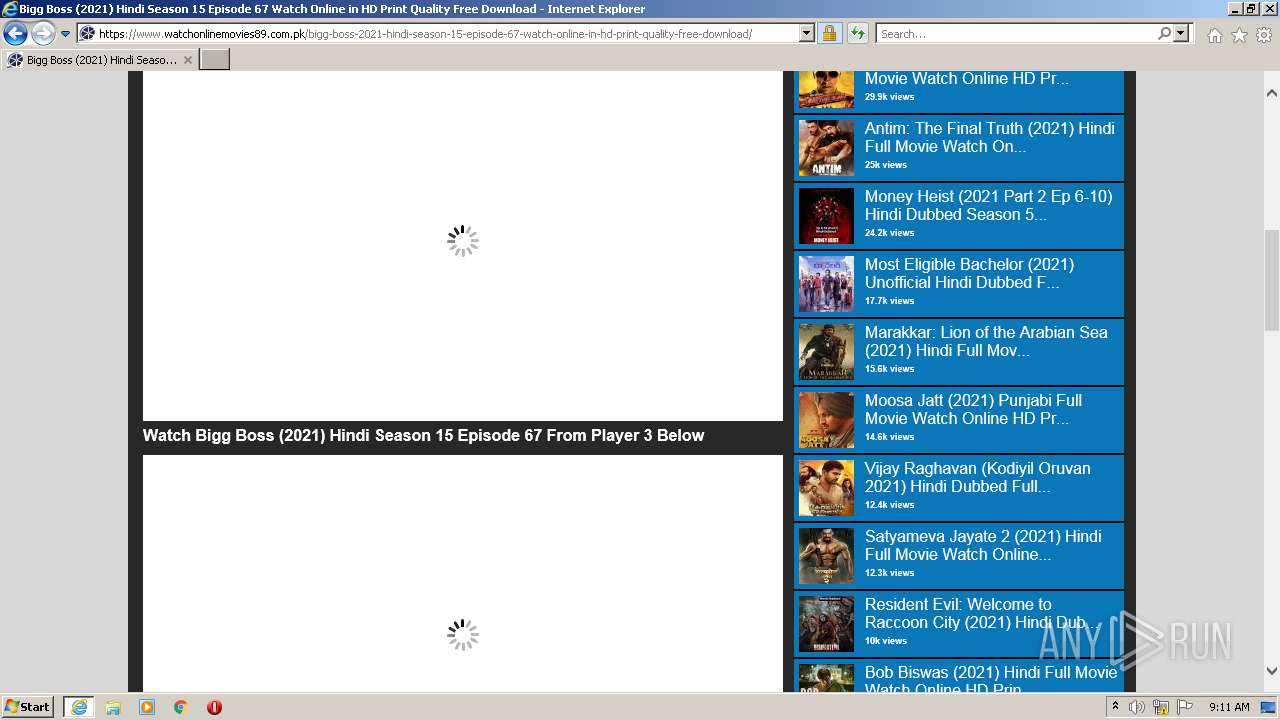Click the Resident Evil poster thumbnail

pos(826,624)
